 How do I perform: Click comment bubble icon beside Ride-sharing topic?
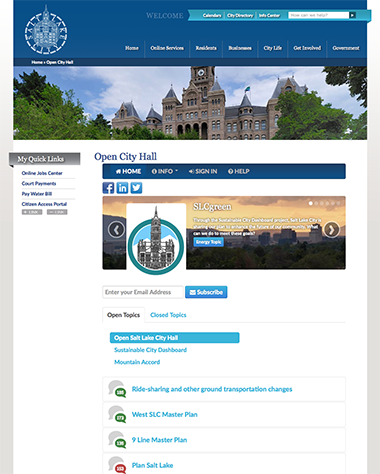[117, 389]
